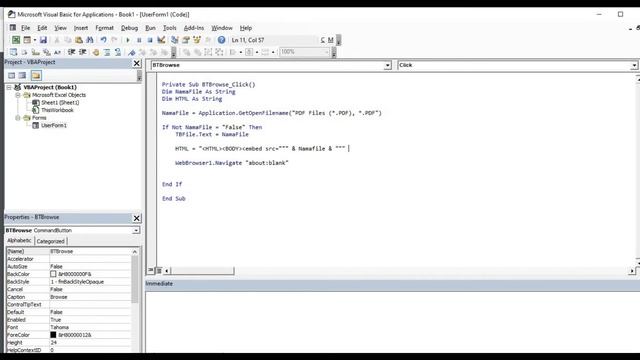The width and height of the screenshot is (640, 360).
Task: Open Visual Basic Help question-mark icon
Action: [x=221, y=40]
